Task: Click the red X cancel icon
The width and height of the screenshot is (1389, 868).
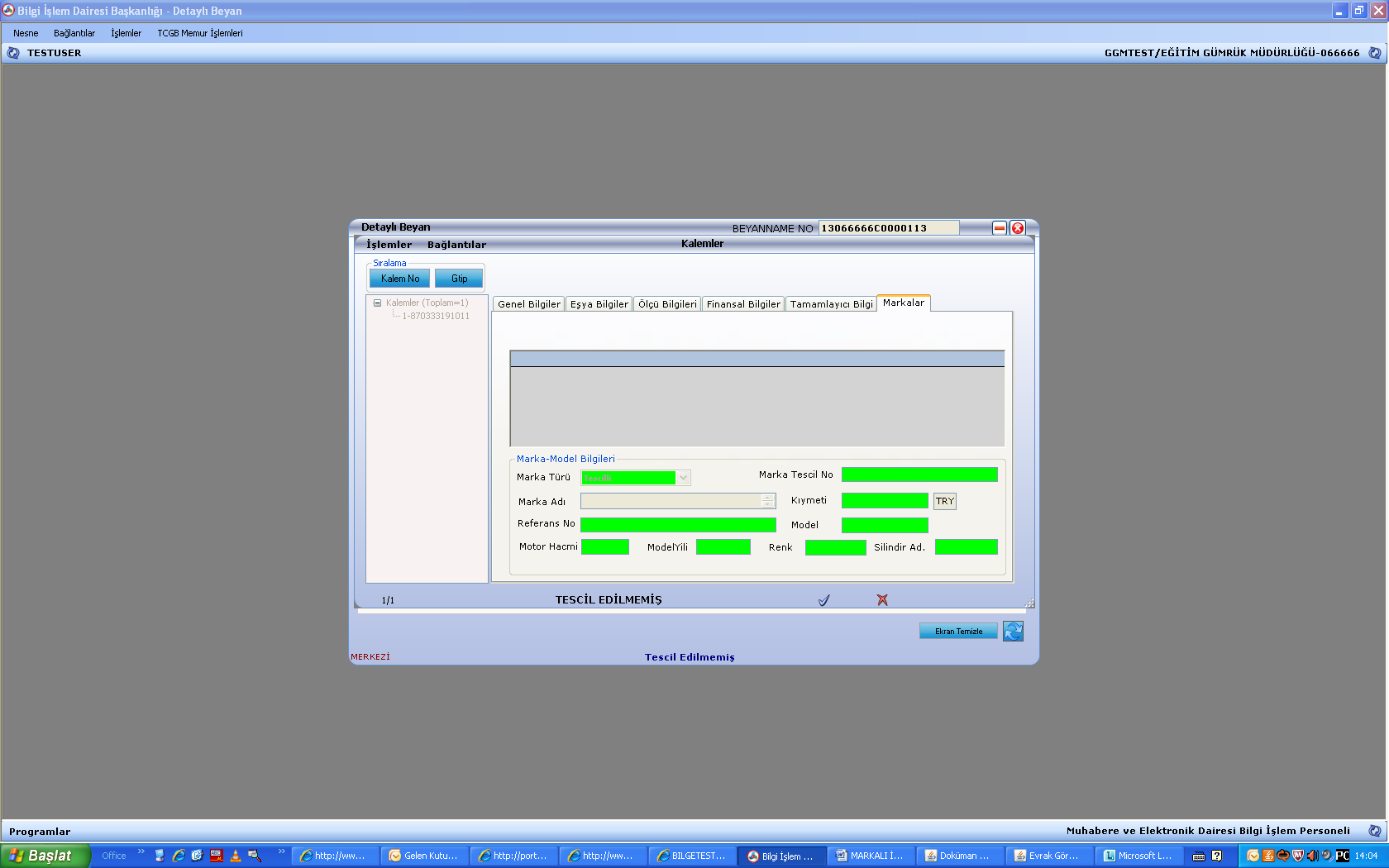Action: point(882,600)
